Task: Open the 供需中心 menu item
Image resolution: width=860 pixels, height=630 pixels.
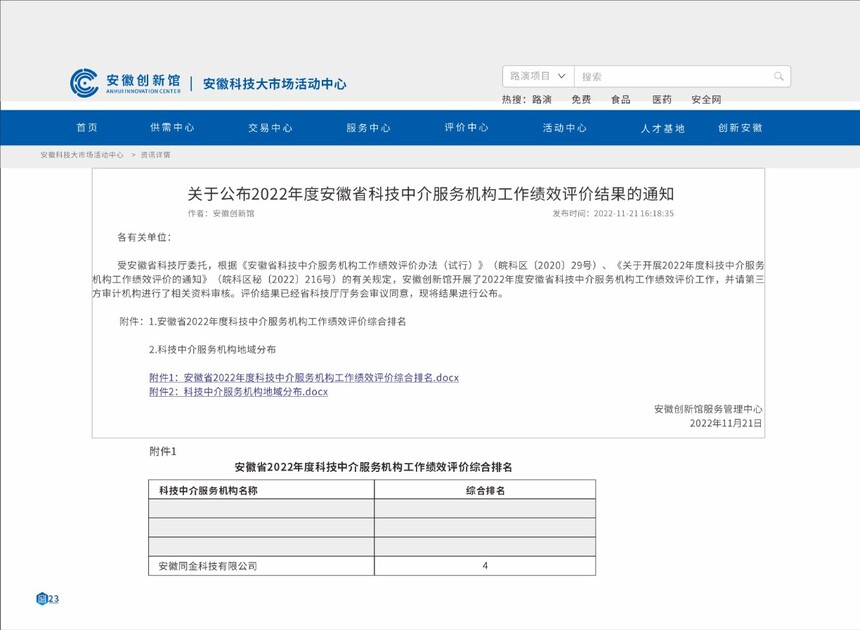Action: [172, 128]
